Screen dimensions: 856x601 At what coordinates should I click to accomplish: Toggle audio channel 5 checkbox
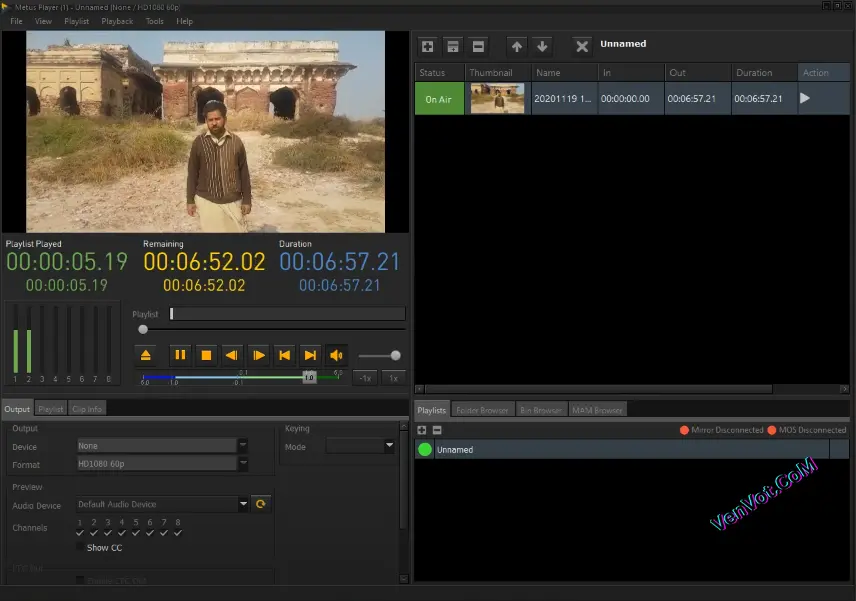click(136, 533)
